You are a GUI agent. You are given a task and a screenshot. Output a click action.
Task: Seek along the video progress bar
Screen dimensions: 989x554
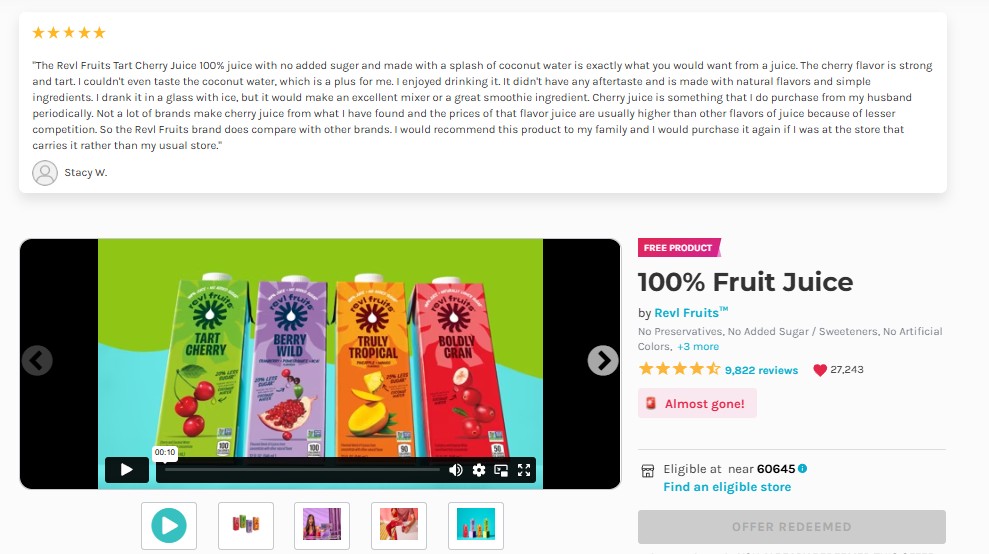[x=303, y=470]
